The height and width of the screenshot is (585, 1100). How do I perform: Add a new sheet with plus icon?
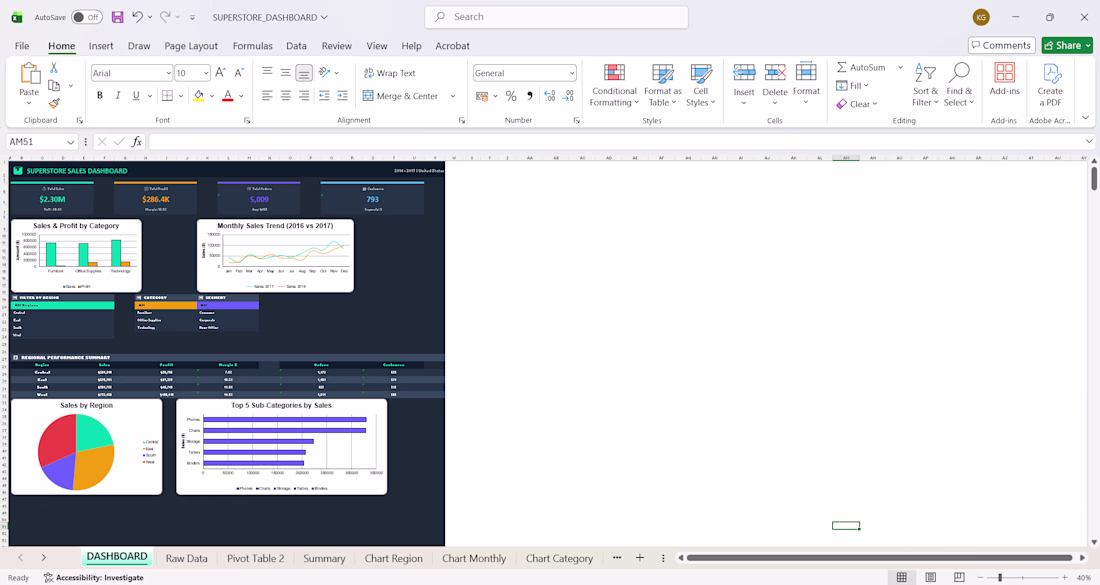640,558
